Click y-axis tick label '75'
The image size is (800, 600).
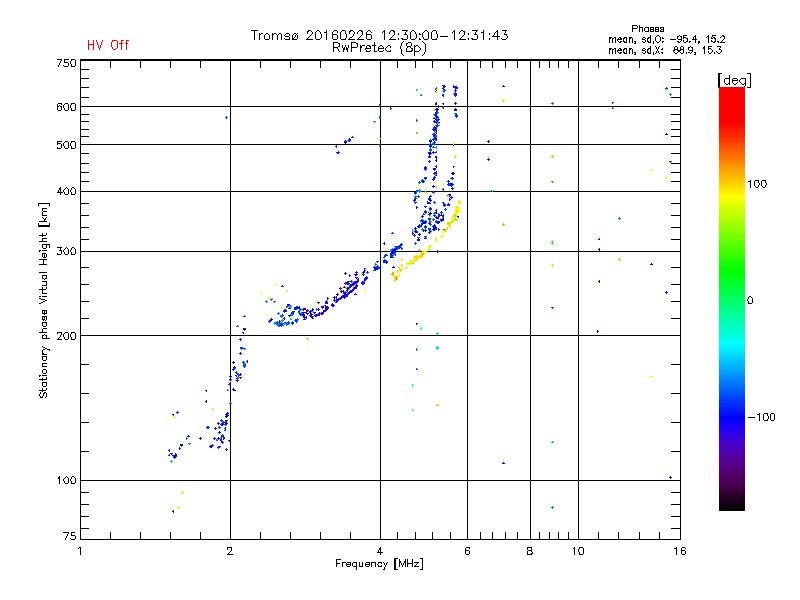pos(70,536)
